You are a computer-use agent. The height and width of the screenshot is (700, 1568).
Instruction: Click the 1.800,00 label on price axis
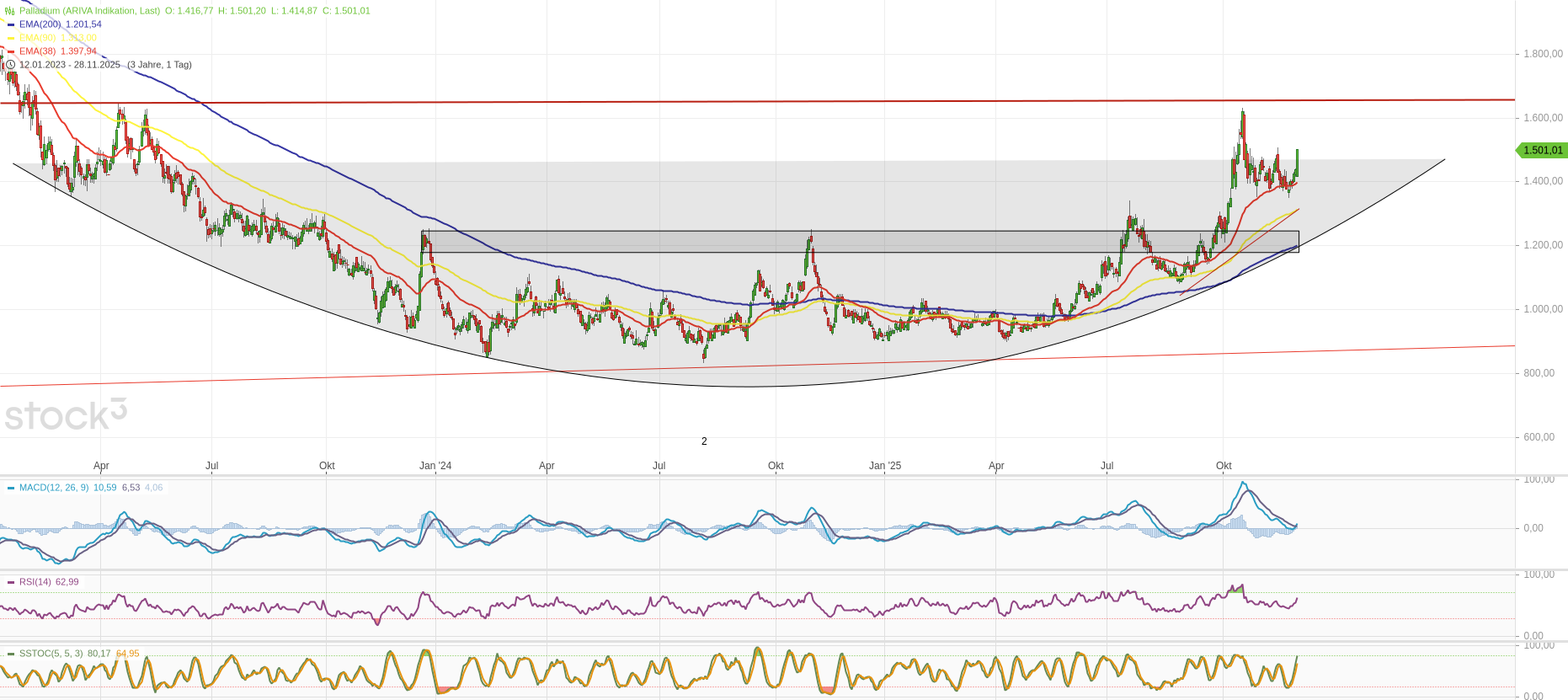1543,54
